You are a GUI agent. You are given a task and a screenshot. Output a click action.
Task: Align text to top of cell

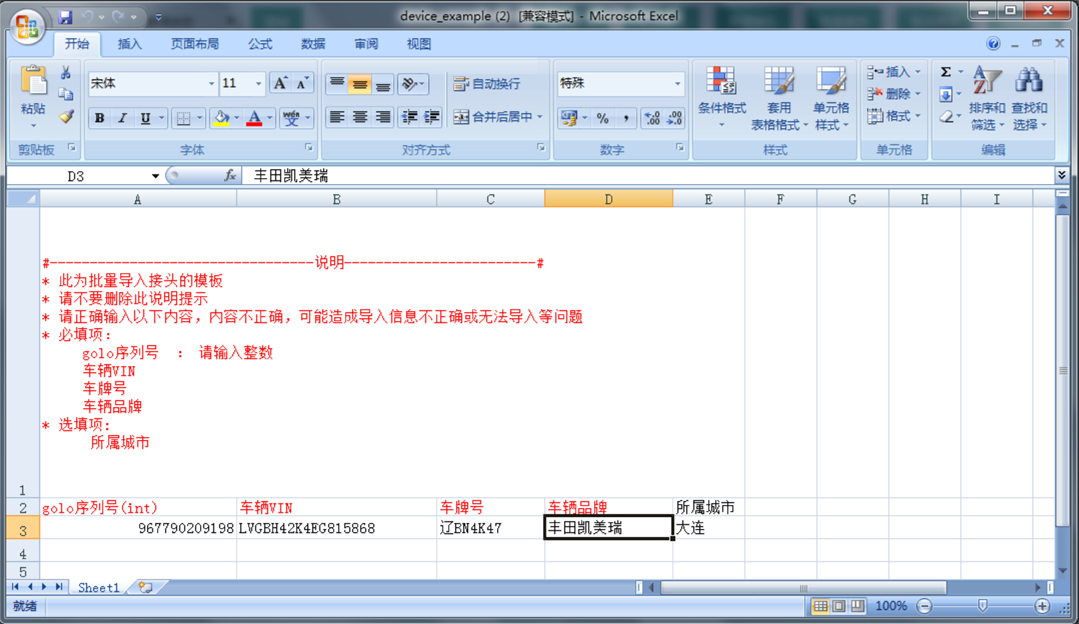(336, 84)
